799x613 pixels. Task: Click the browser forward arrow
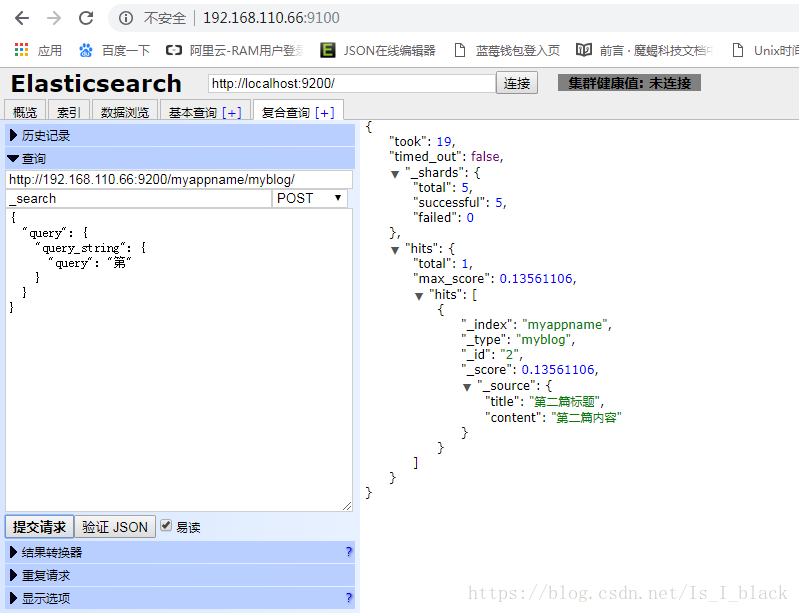tap(54, 18)
